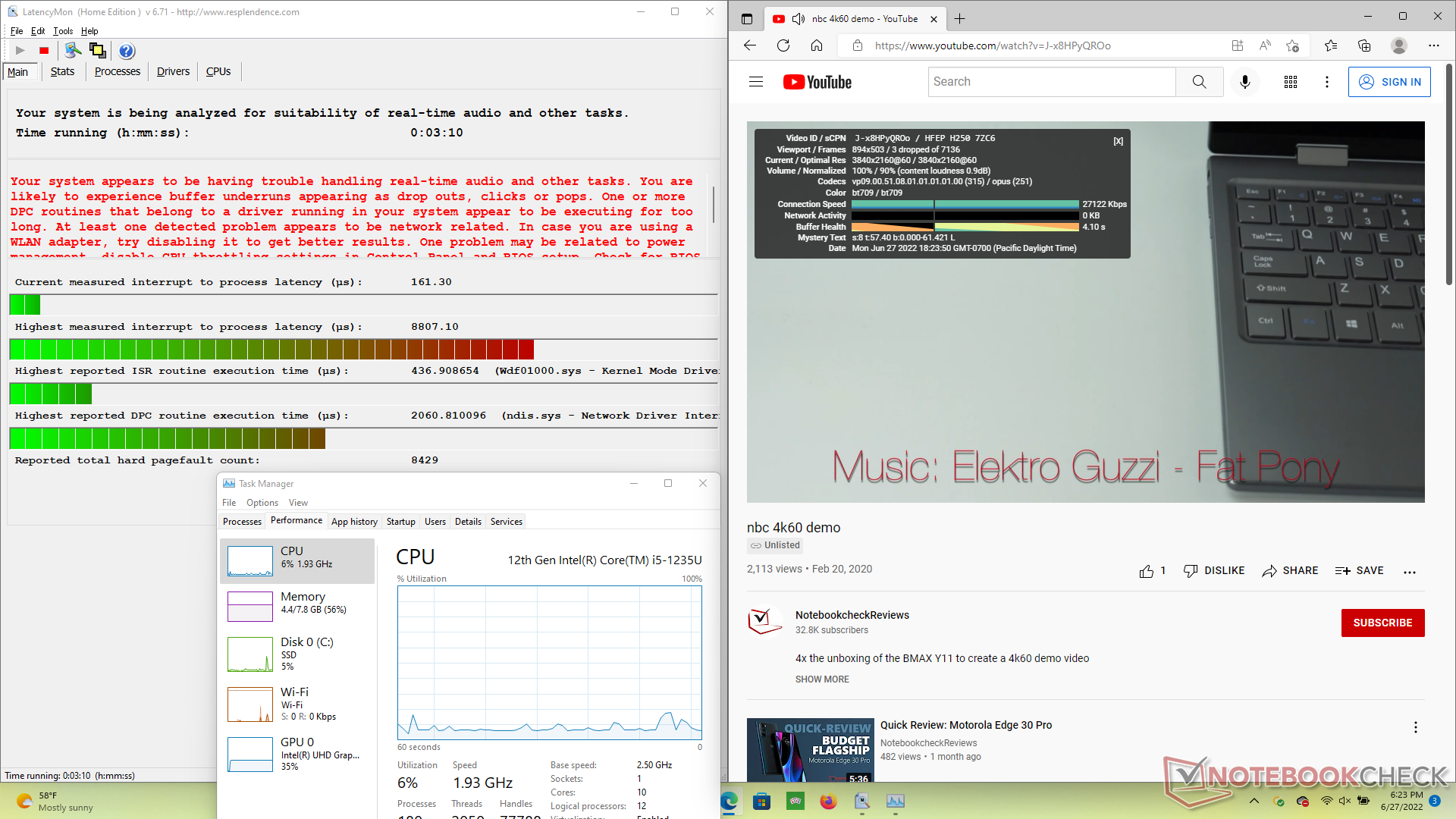The height and width of the screenshot is (819, 1456).
Task: Switch to LatencyMon CPUs tab
Action: point(218,71)
